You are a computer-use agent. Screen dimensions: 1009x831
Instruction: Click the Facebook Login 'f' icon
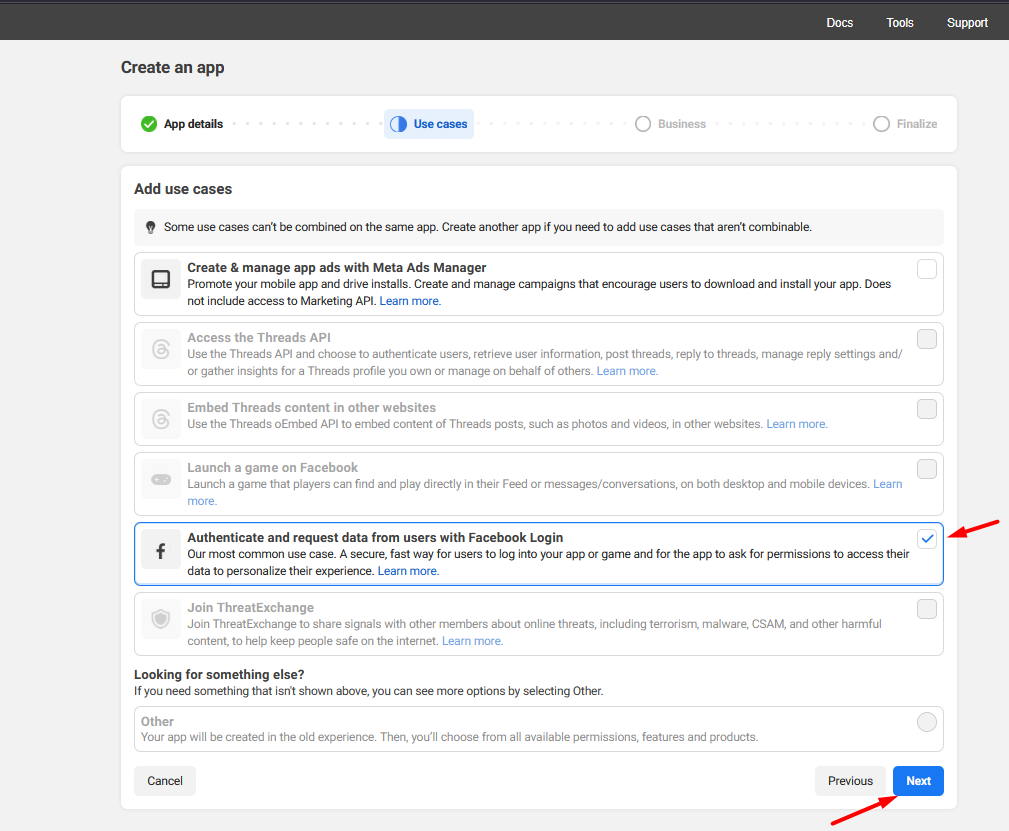click(x=161, y=550)
